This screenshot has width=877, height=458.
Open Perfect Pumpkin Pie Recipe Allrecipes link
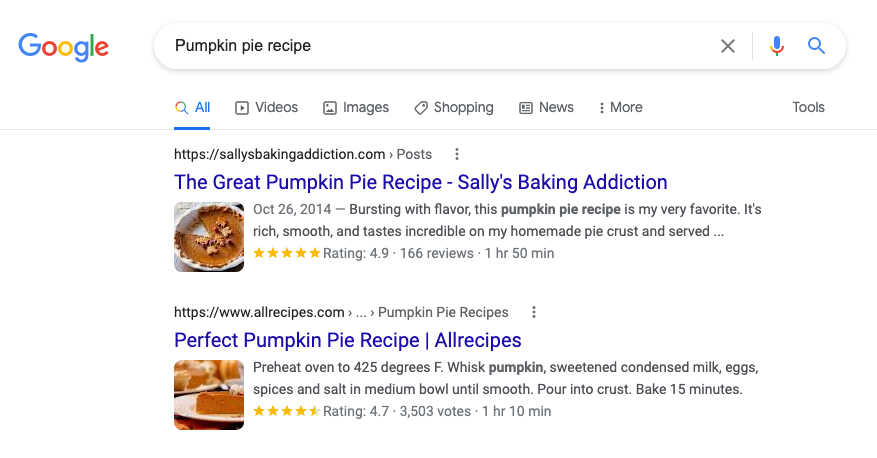[347, 340]
